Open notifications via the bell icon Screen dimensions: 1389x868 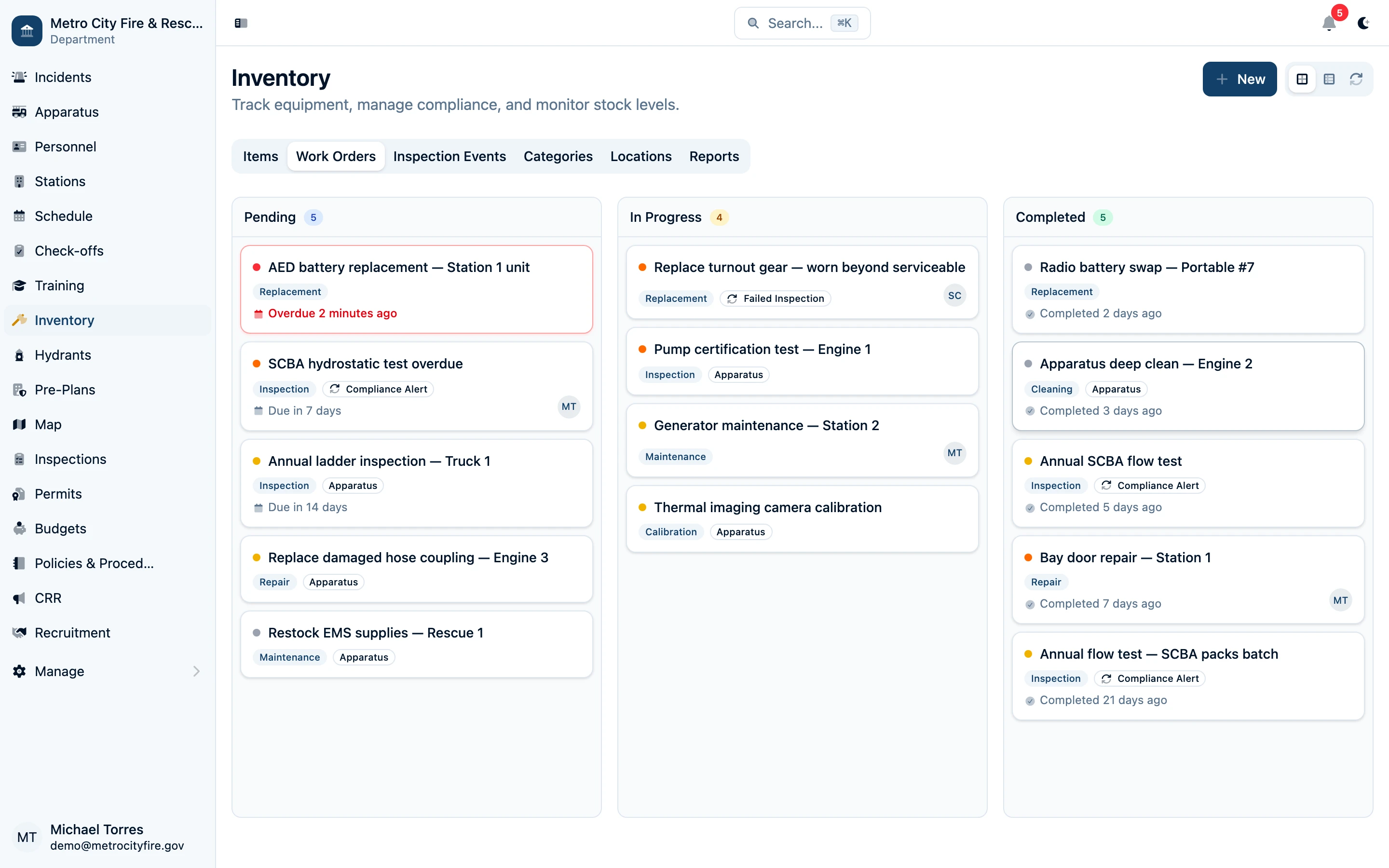1328,24
